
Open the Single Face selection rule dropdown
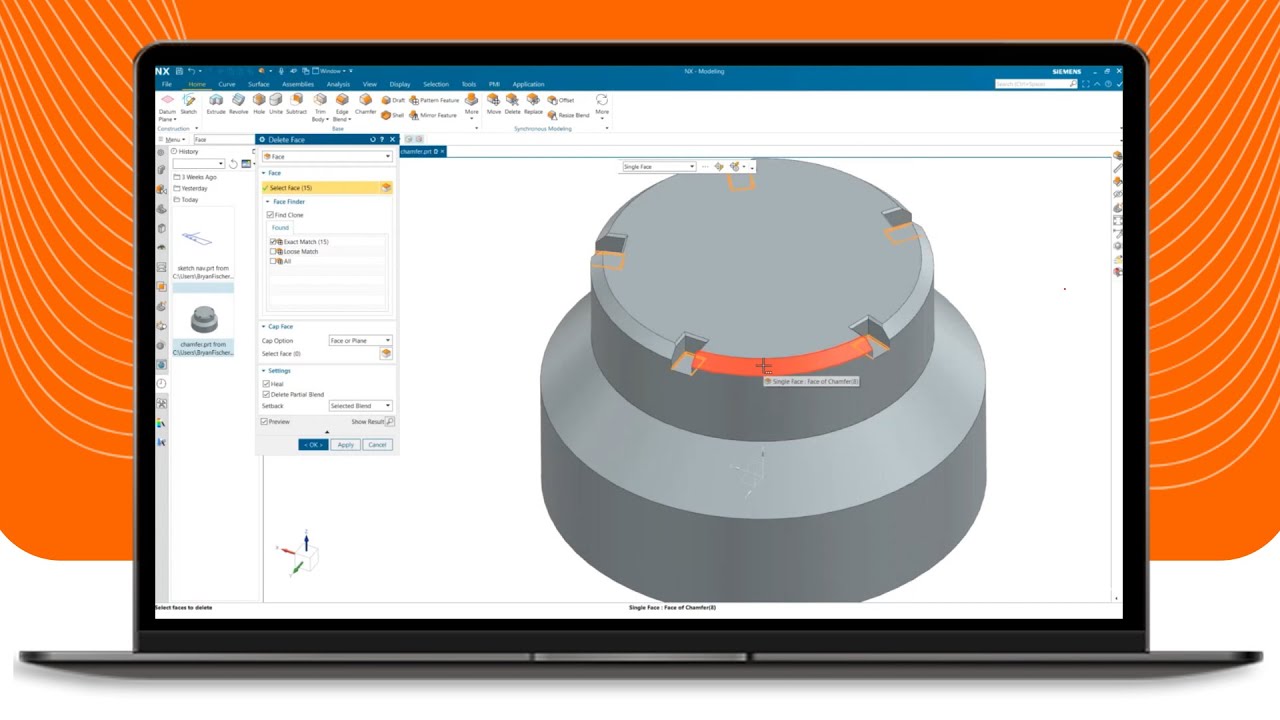point(658,167)
